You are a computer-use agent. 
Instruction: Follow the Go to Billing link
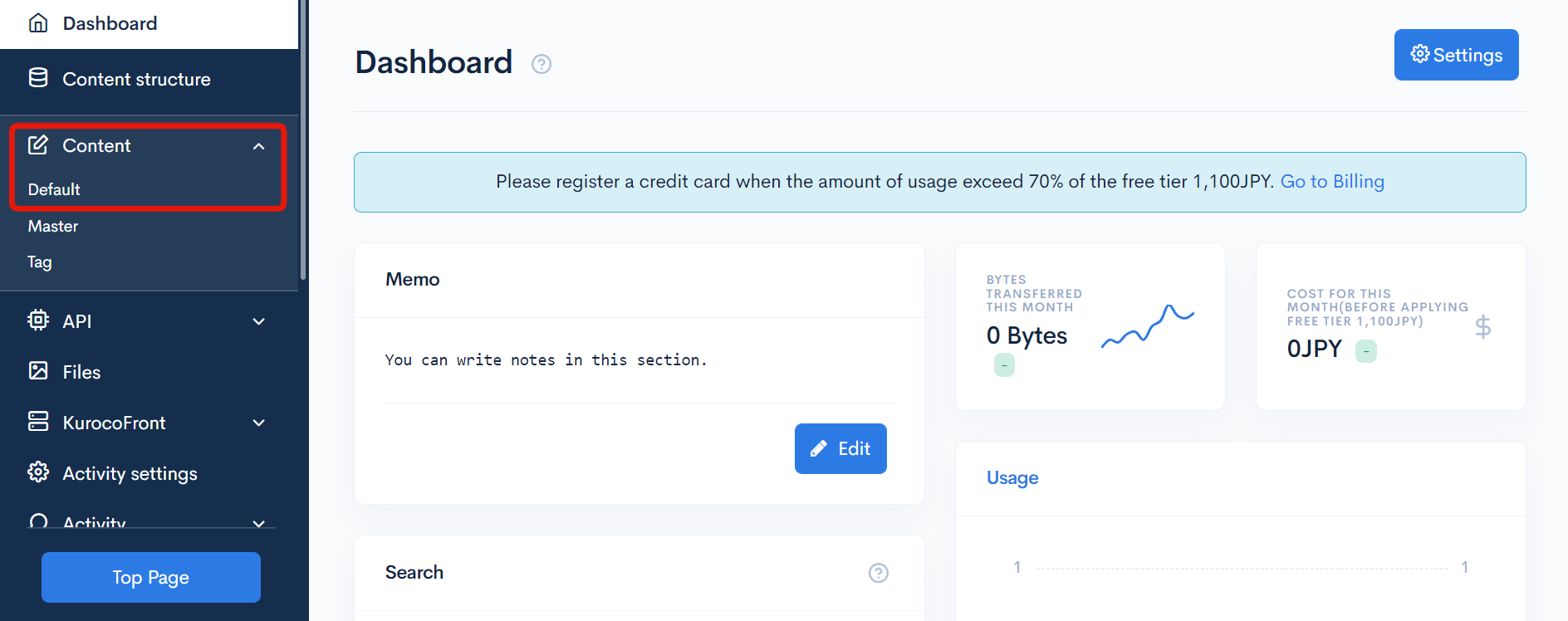coord(1332,181)
